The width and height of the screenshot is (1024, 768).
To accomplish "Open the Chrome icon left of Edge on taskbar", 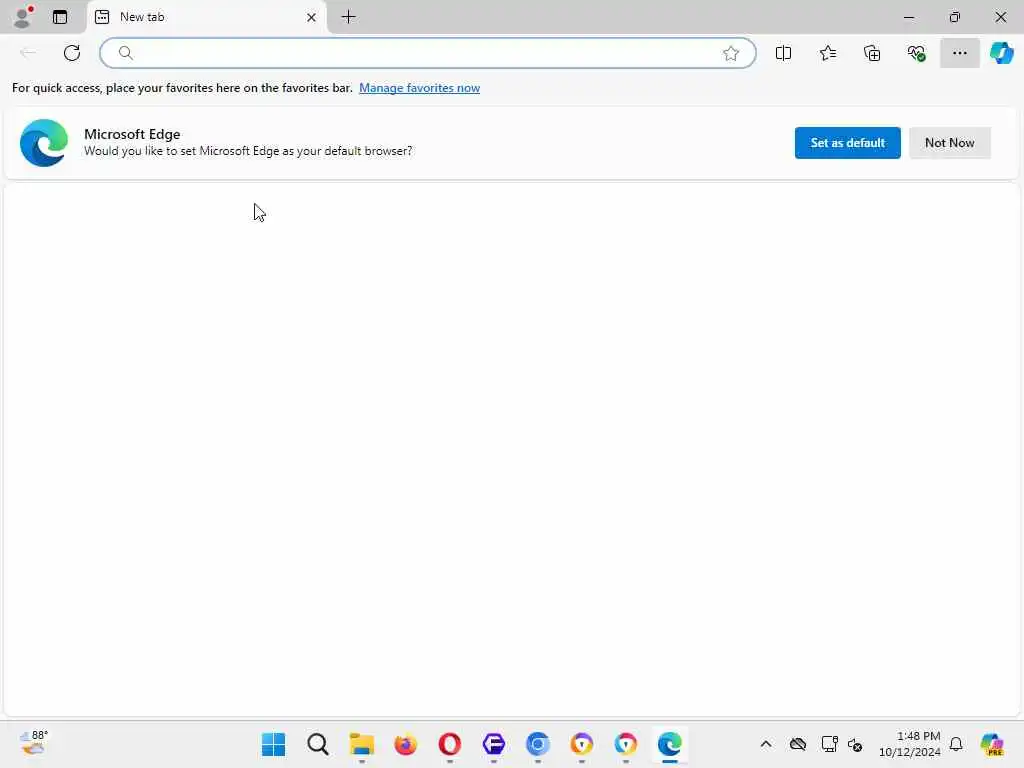I will click(x=626, y=744).
